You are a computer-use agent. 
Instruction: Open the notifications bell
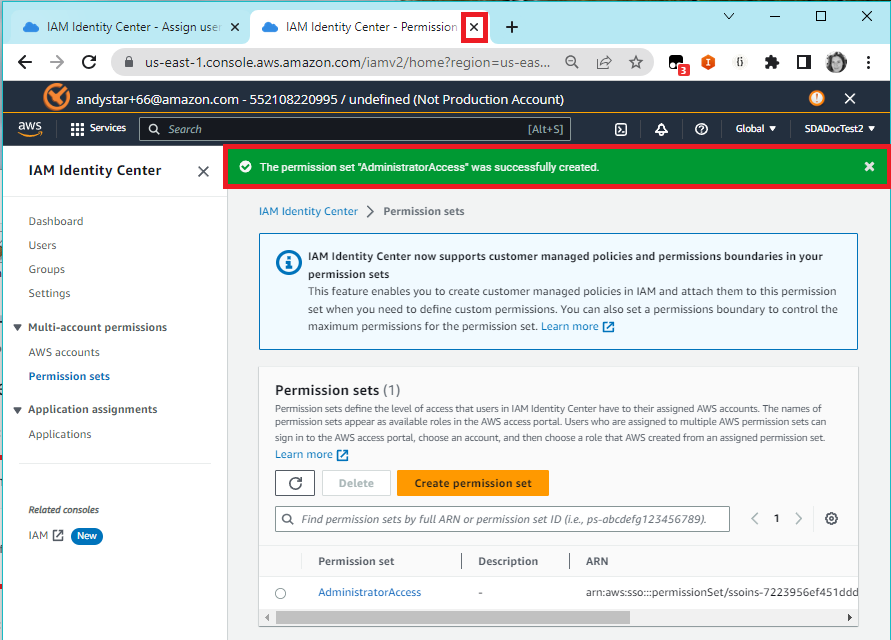[661, 129]
